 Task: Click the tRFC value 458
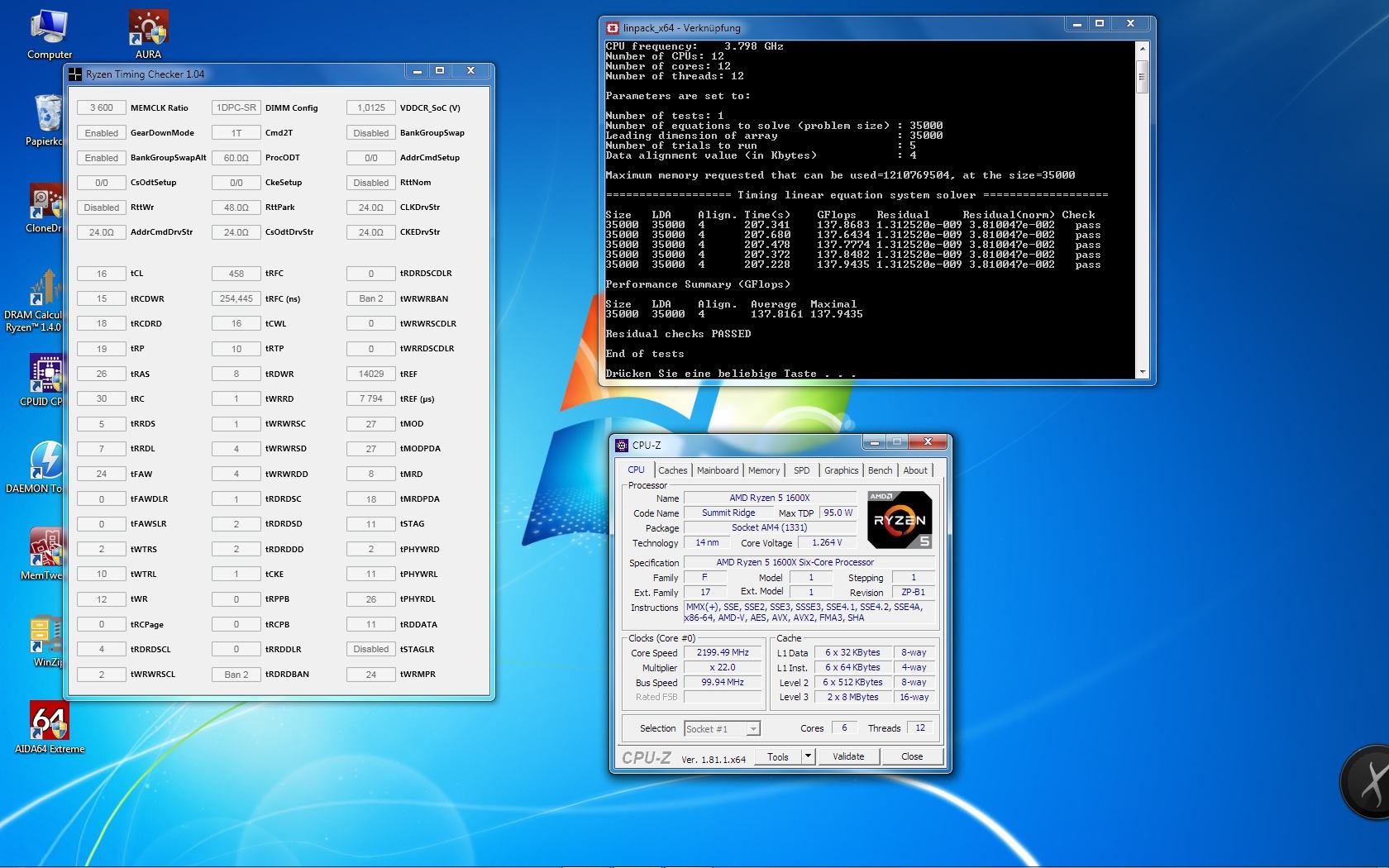click(x=236, y=273)
